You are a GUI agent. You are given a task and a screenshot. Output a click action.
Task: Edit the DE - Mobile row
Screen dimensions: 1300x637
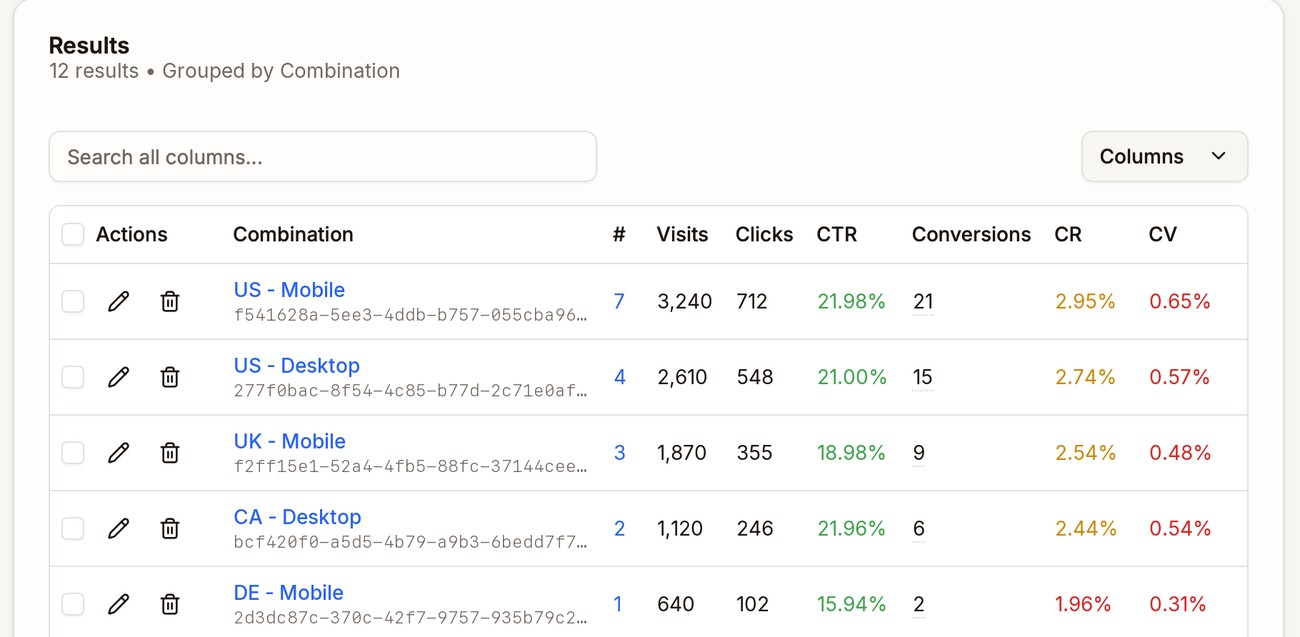(119, 604)
